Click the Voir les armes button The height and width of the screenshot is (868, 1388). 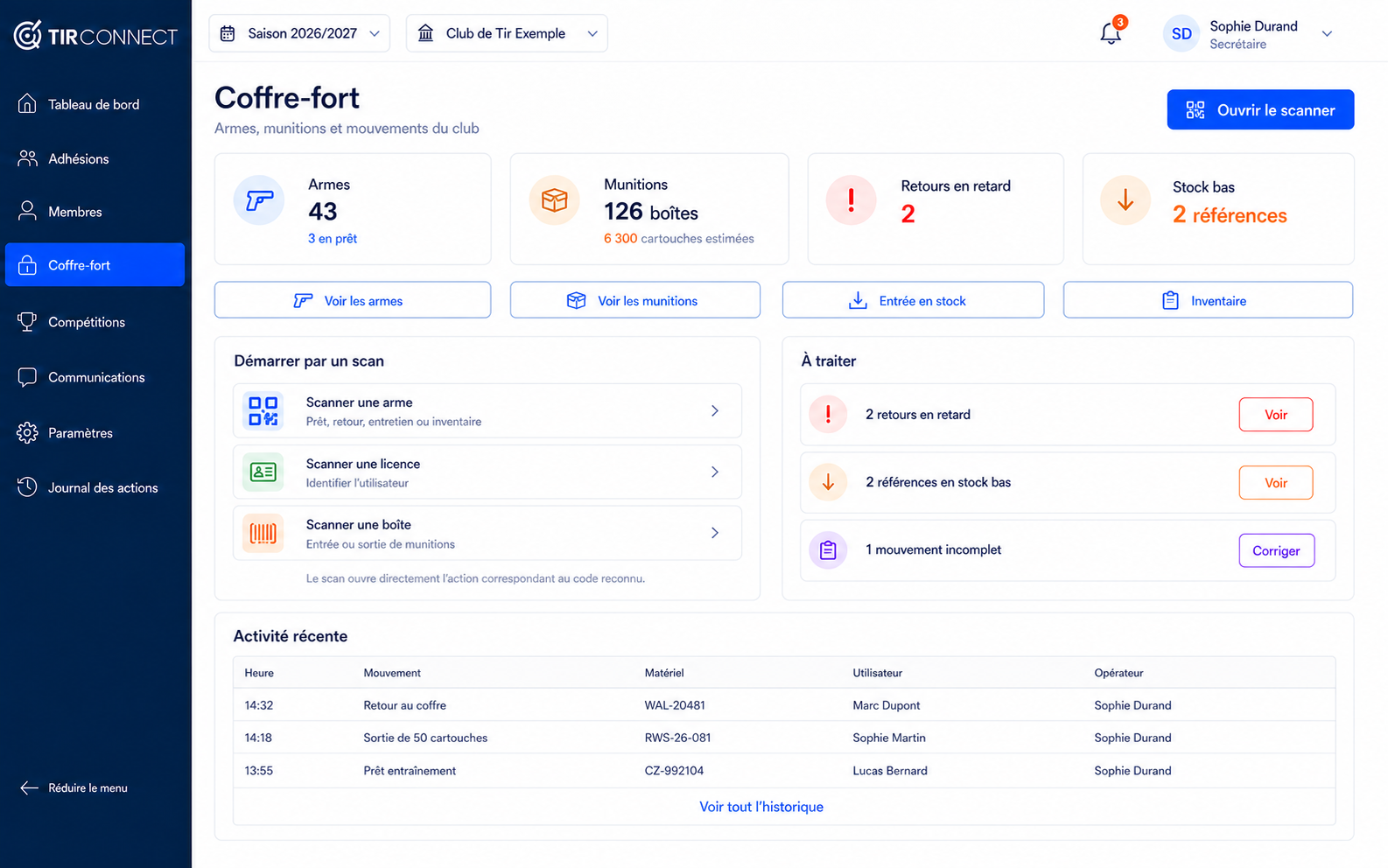353,300
